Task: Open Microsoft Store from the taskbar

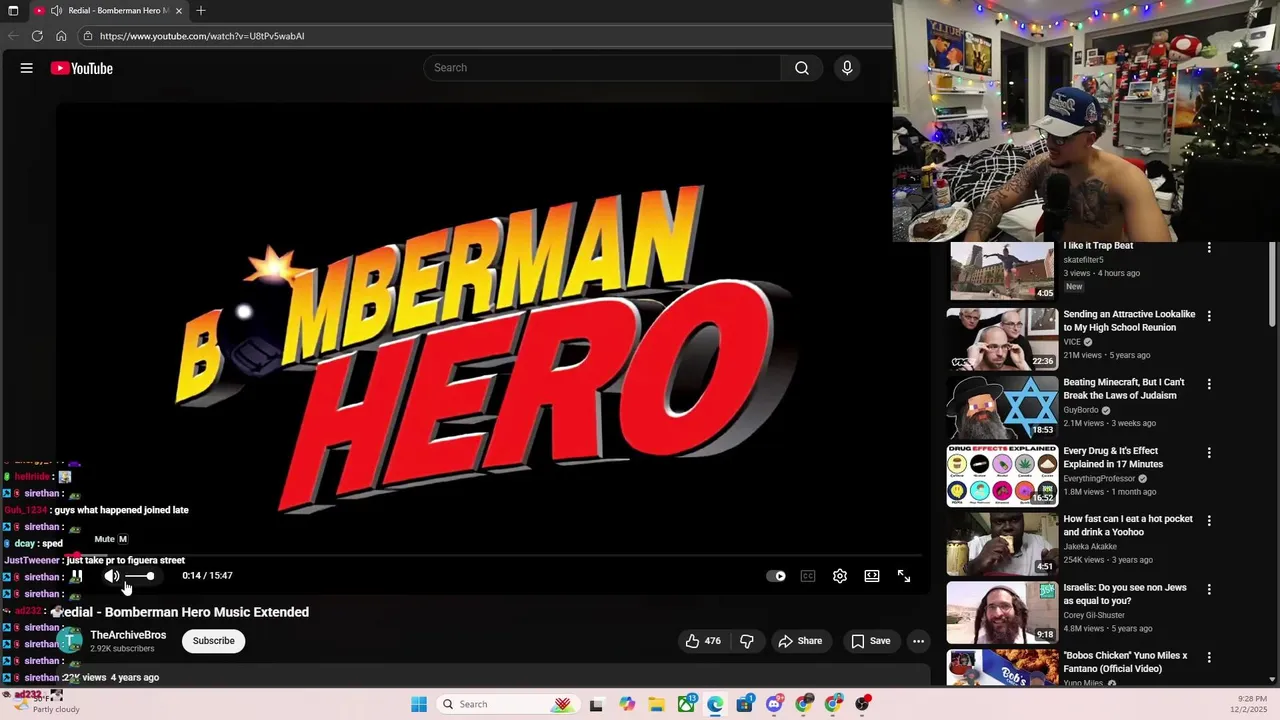Action: [745, 704]
